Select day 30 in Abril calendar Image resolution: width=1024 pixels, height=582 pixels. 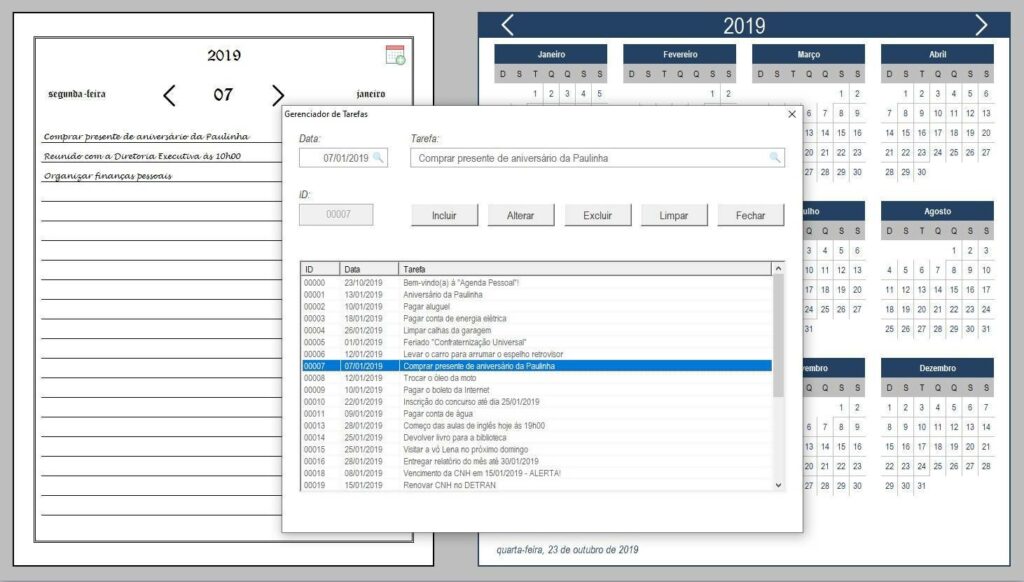click(x=921, y=172)
